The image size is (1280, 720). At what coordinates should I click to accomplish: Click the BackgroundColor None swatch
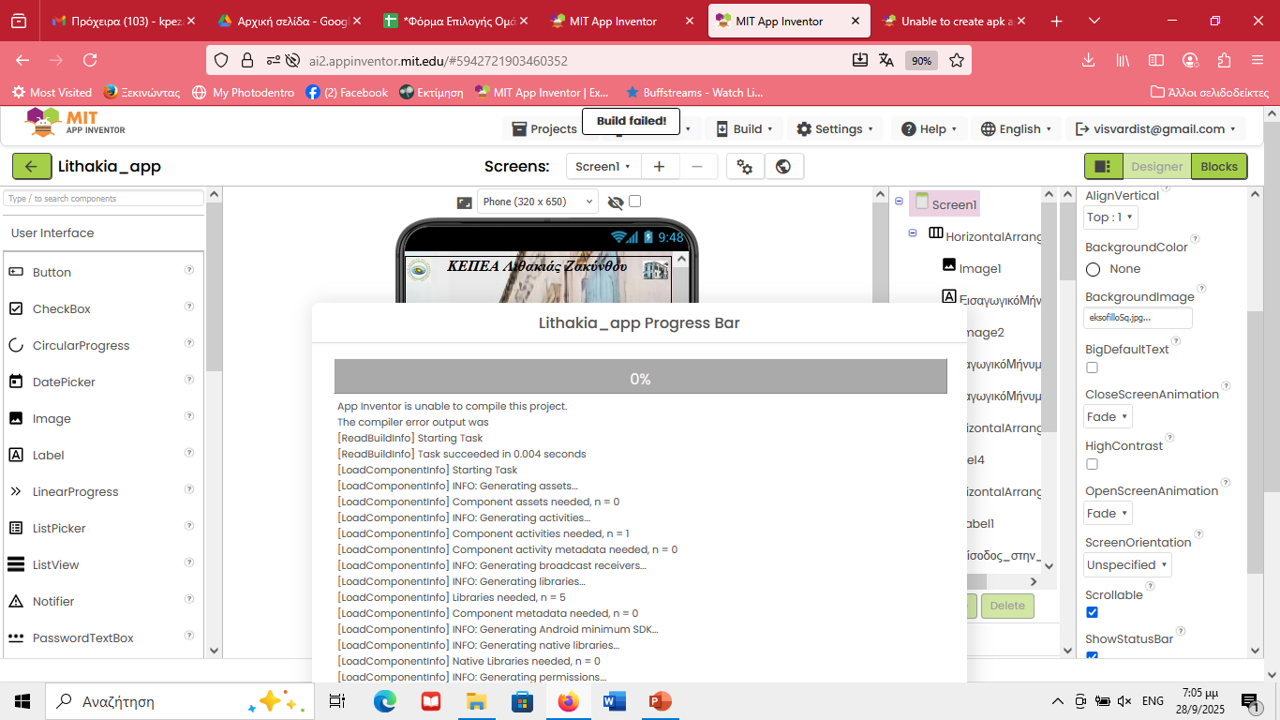1093,269
